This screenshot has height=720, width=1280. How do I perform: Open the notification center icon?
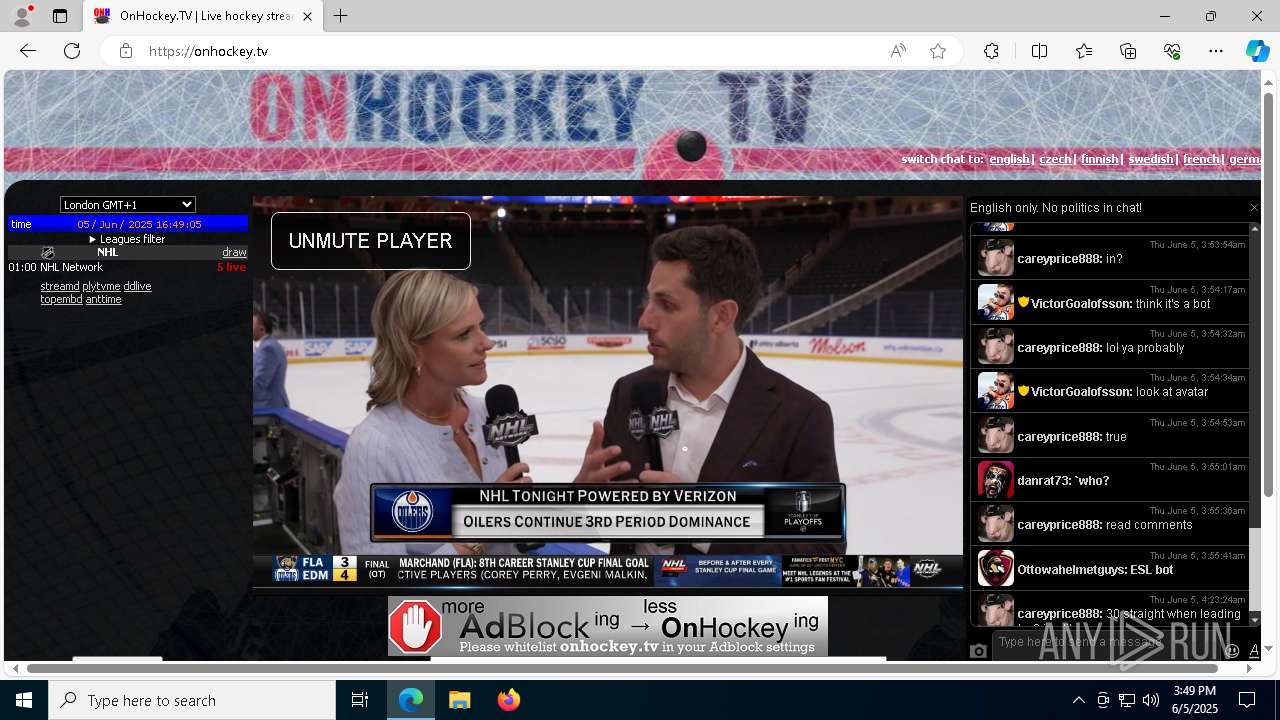point(1247,700)
